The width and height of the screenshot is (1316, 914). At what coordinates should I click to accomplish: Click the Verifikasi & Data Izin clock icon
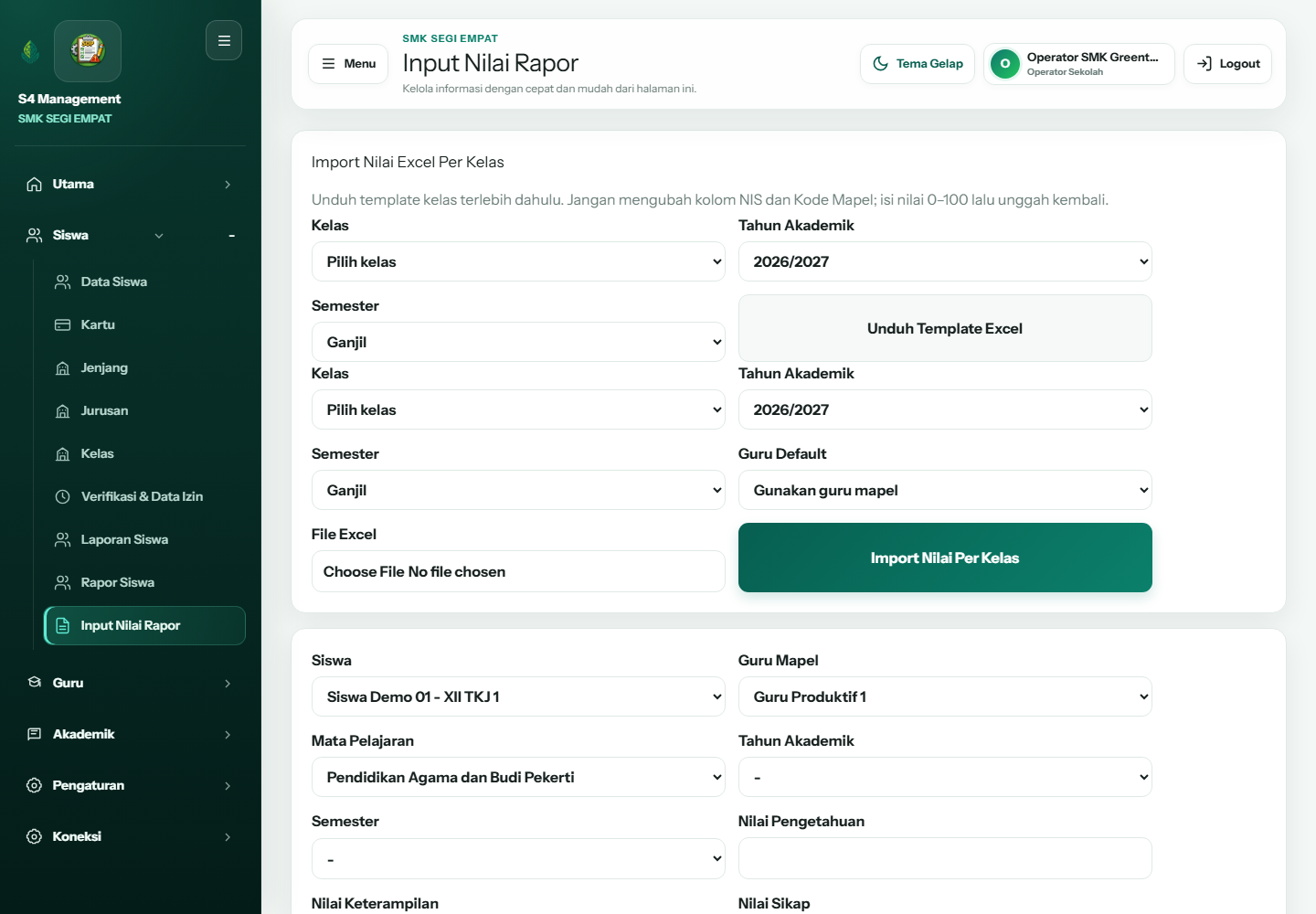[62, 496]
